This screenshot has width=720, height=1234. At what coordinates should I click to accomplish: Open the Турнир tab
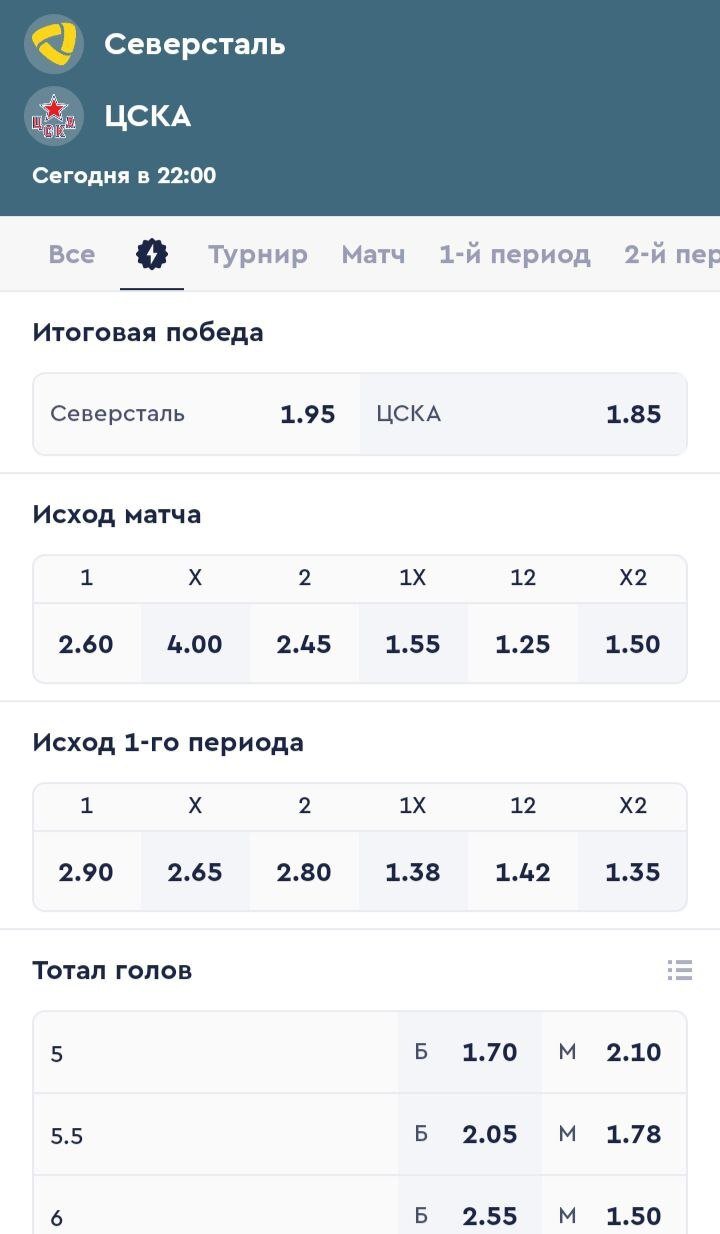[x=258, y=255]
